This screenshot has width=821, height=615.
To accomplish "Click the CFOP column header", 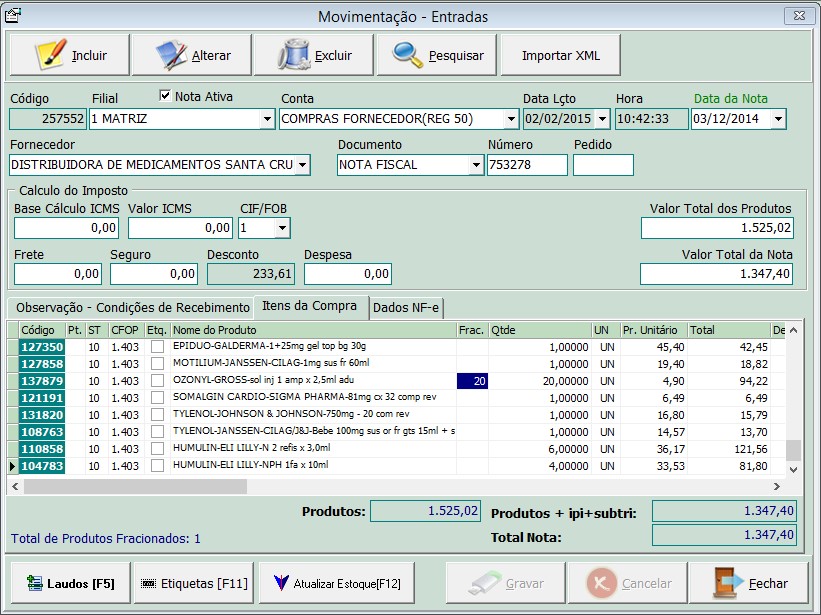I will (x=125, y=330).
